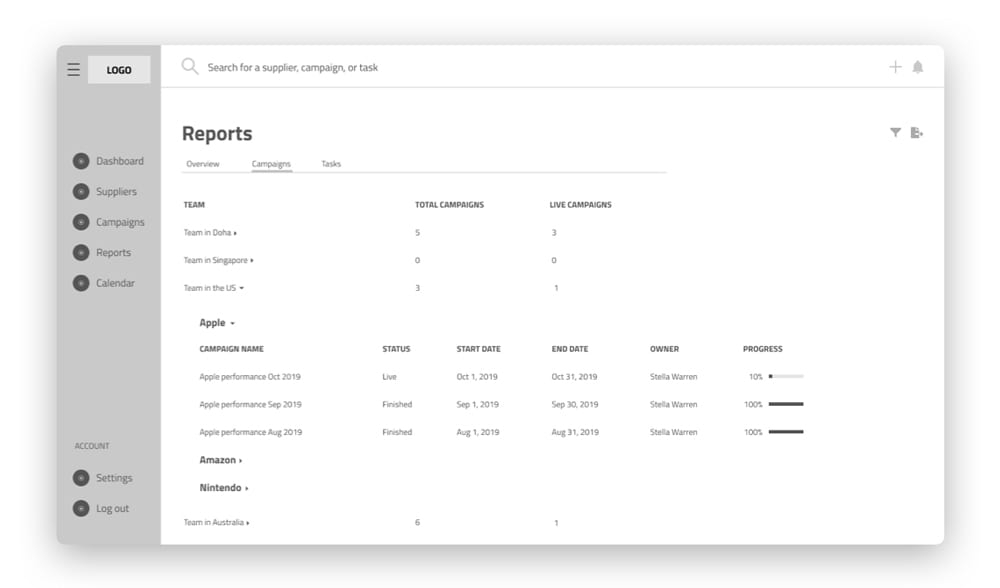Click the Settings sidebar icon

point(81,478)
